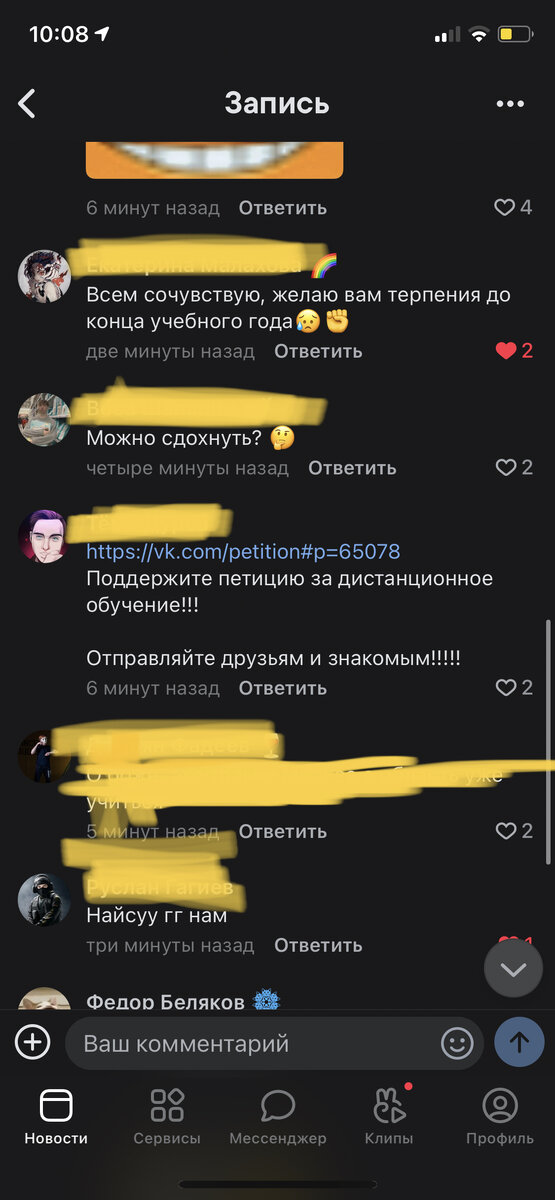Switch to the Новости tab
Viewport: 555px width, 1200px height.
click(56, 1117)
